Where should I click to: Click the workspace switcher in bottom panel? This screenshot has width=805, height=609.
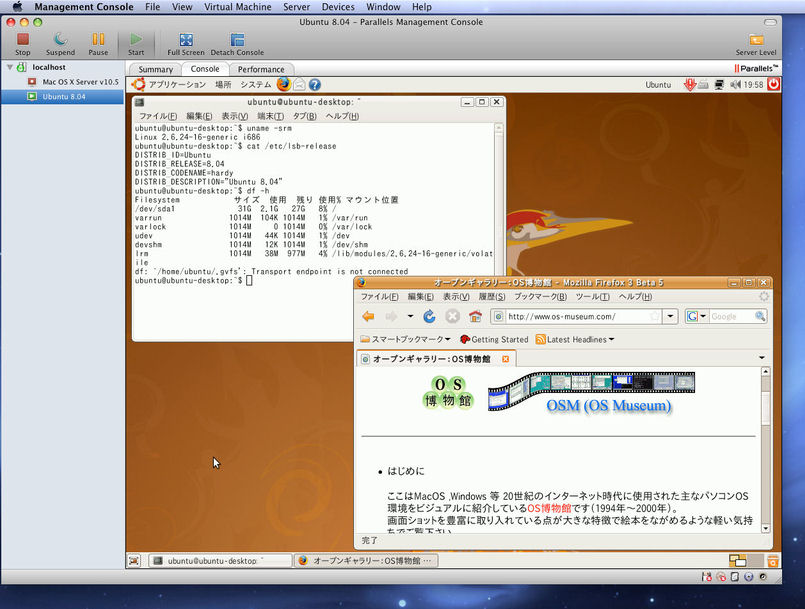pyautogui.click(x=745, y=561)
